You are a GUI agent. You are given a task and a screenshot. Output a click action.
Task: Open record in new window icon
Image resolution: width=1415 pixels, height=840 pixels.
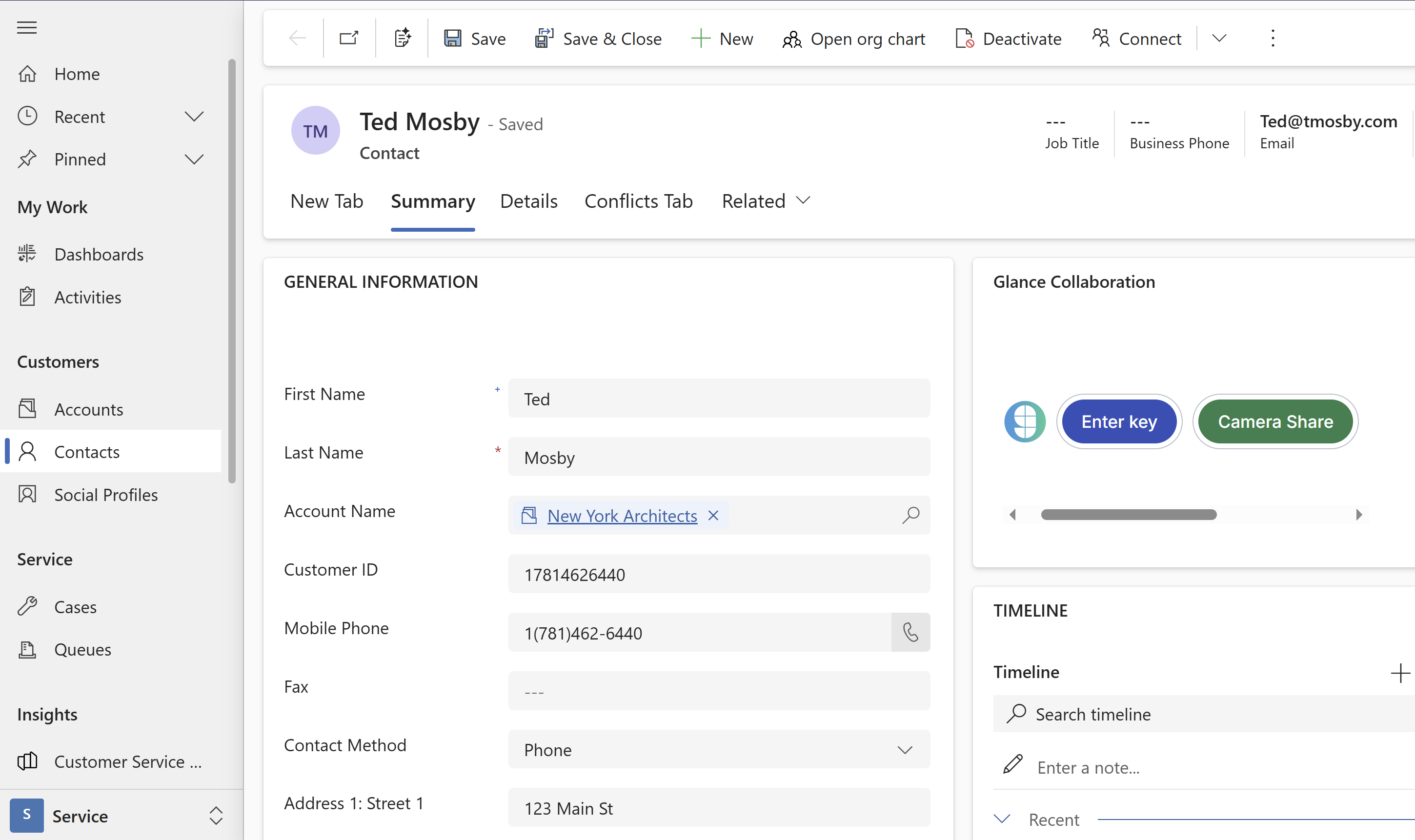click(x=349, y=39)
